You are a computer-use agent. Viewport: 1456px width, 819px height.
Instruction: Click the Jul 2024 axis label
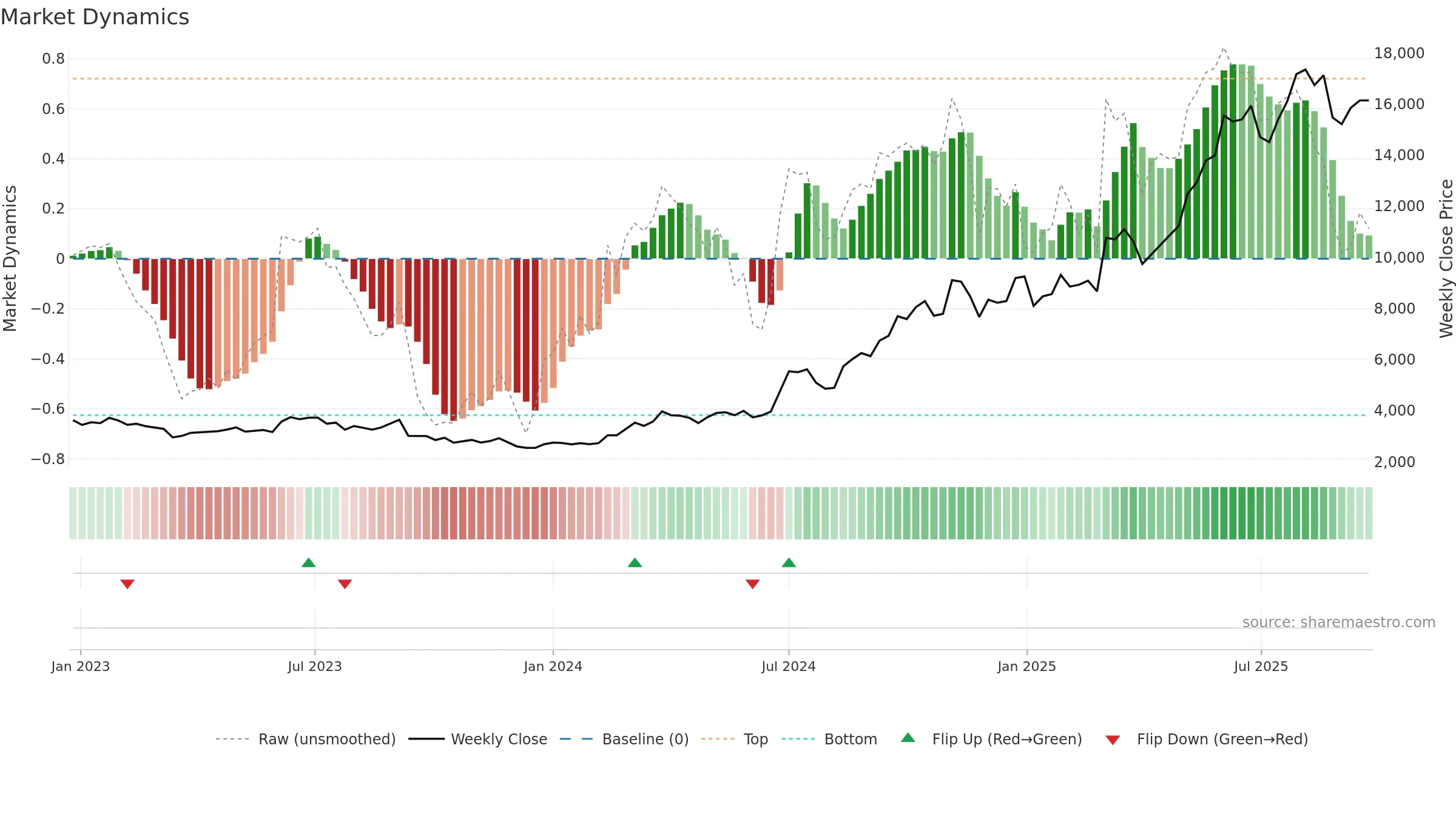[789, 666]
